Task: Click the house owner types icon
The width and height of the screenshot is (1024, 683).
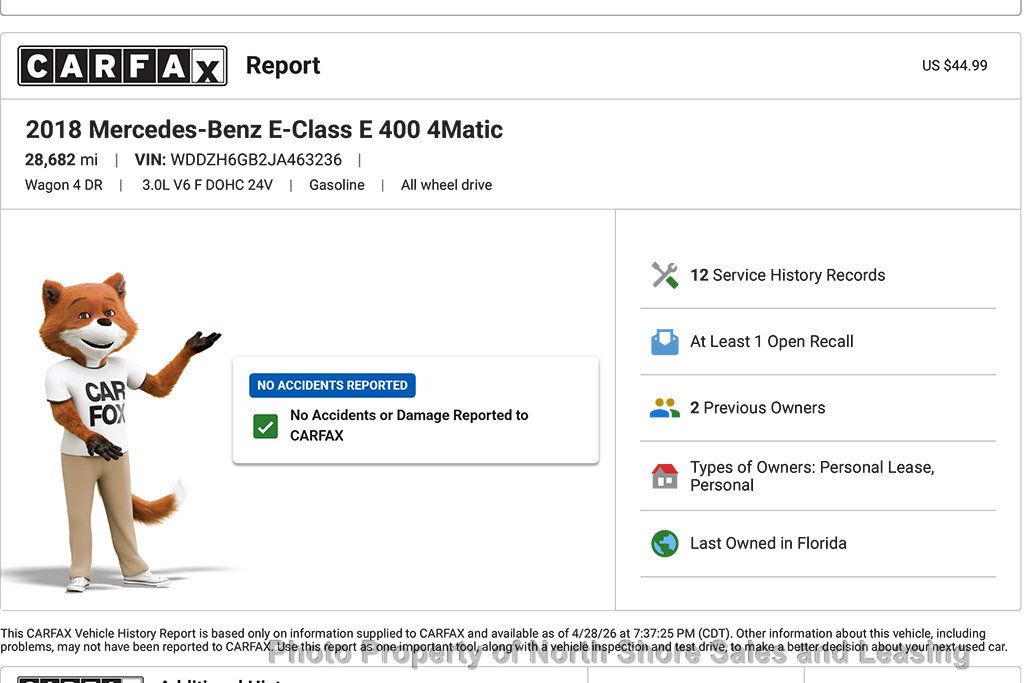Action: click(665, 476)
